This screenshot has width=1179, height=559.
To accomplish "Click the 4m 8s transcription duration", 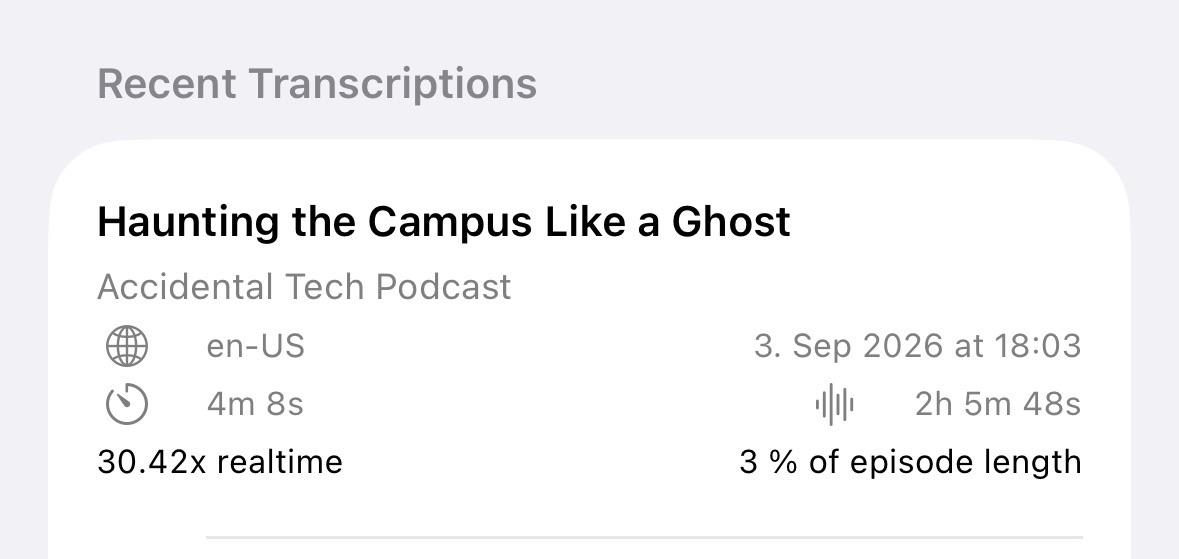I will pos(255,405).
